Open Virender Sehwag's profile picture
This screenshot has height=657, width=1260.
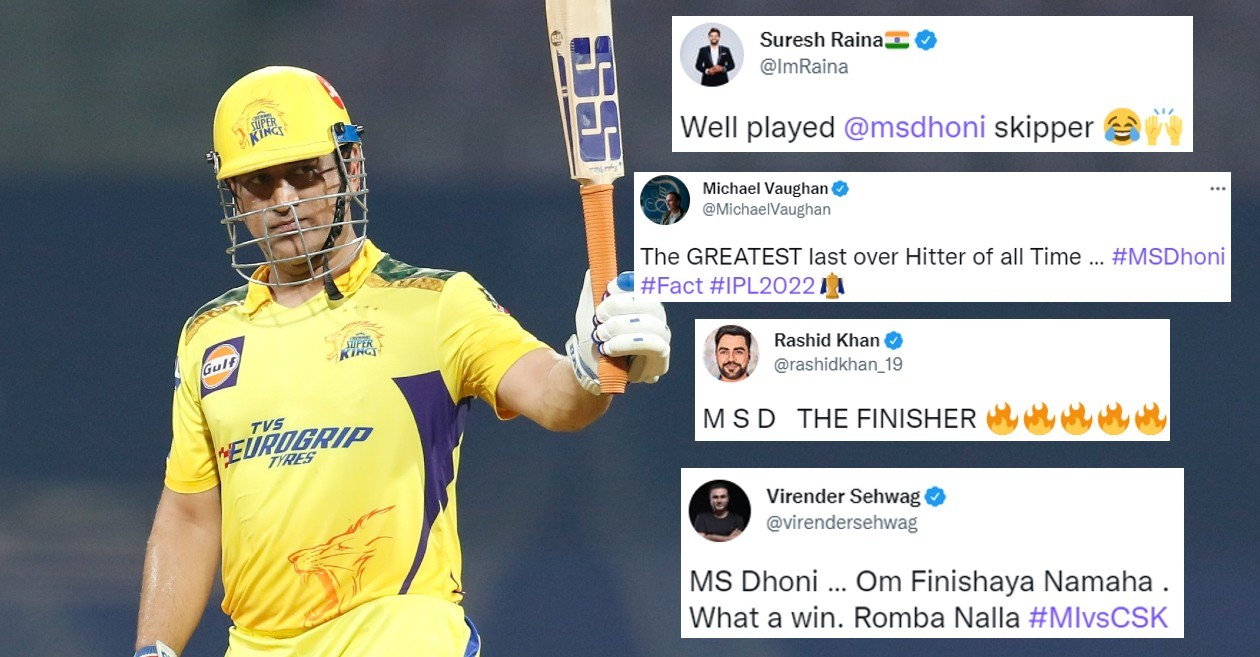[x=719, y=511]
